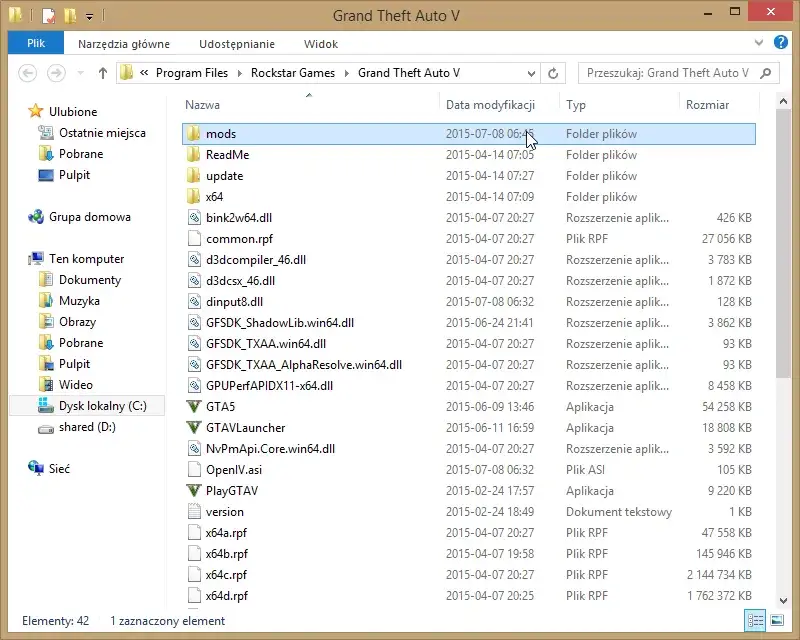Refresh the current folder view
Viewport: 800px width, 640px height.
553,73
